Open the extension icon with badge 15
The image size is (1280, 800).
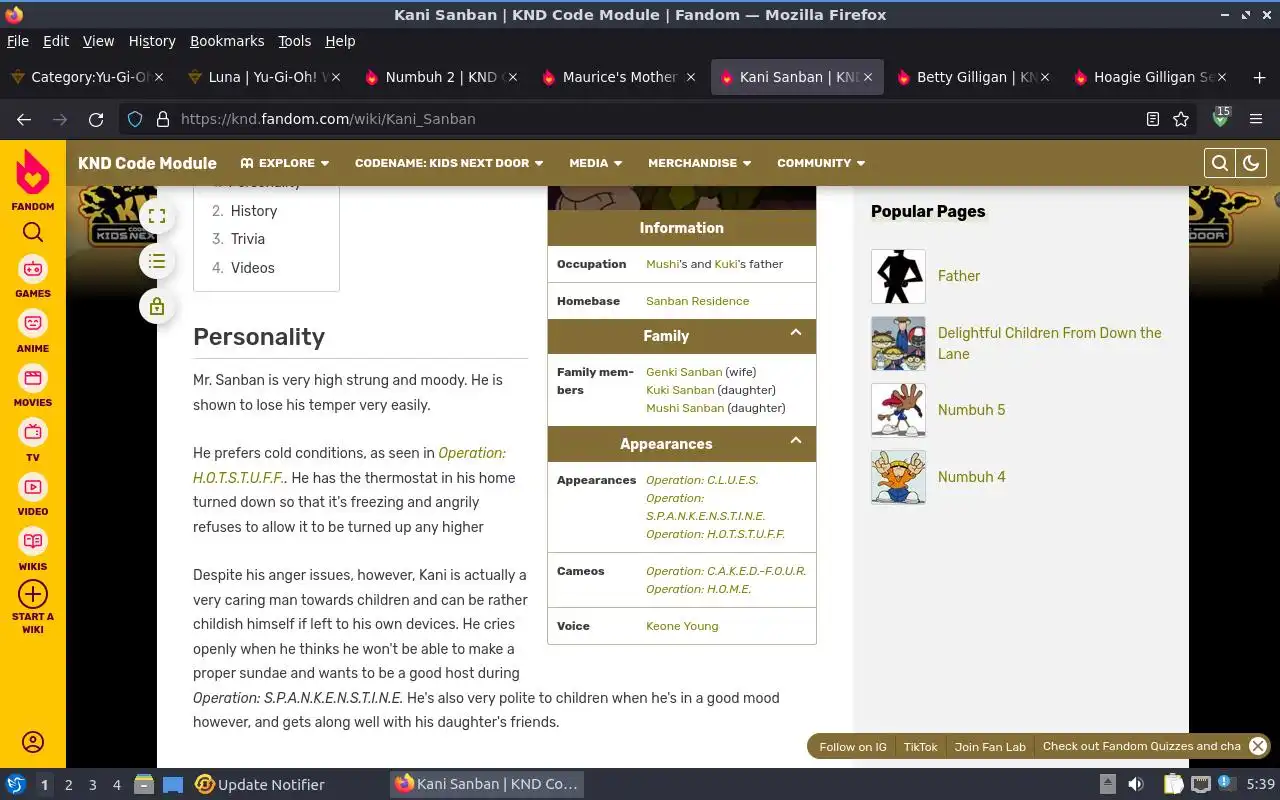point(1220,118)
